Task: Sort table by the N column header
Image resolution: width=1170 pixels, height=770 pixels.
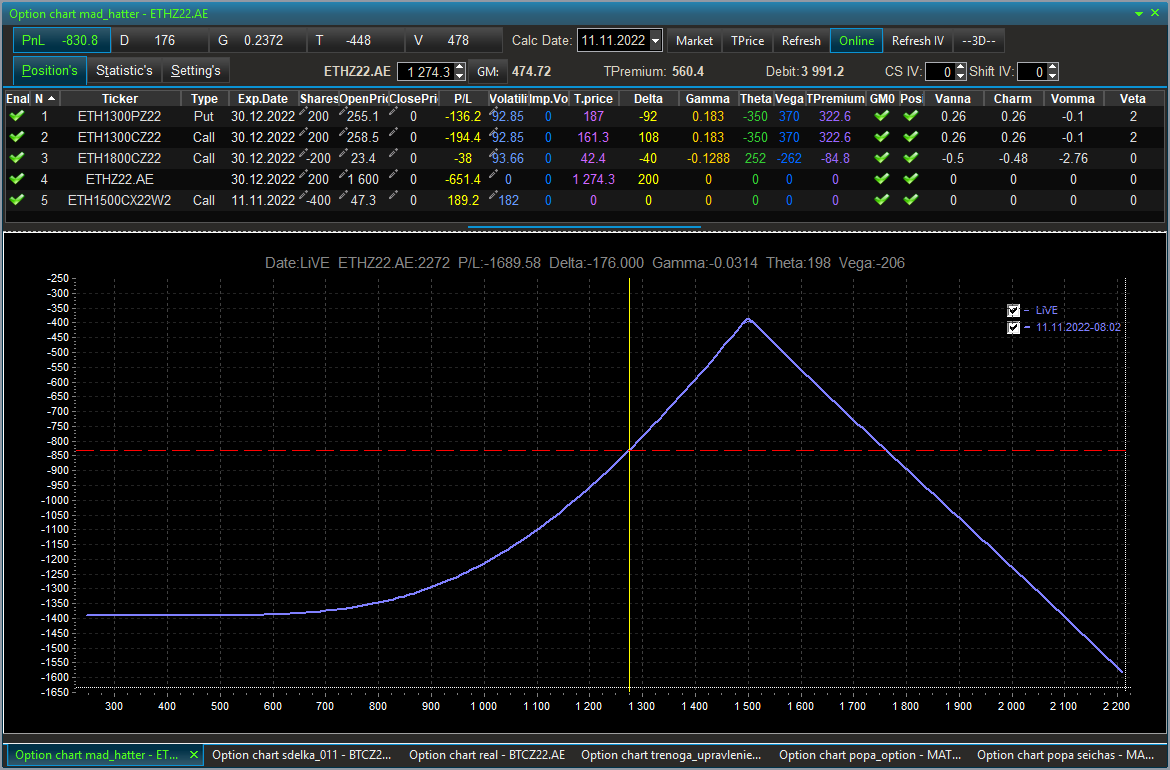Action: [45, 98]
